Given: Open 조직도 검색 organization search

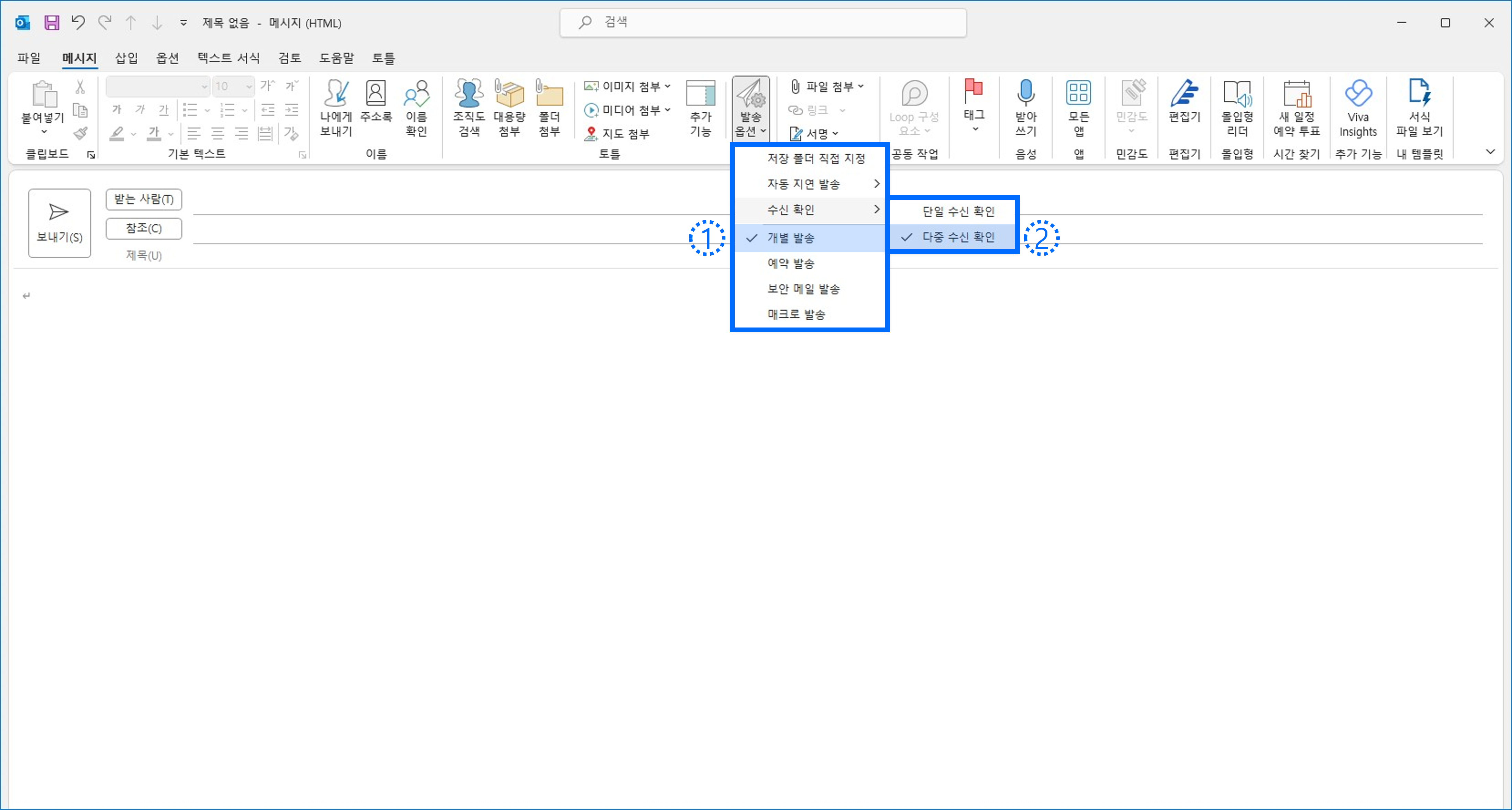Looking at the screenshot, I should (469, 109).
